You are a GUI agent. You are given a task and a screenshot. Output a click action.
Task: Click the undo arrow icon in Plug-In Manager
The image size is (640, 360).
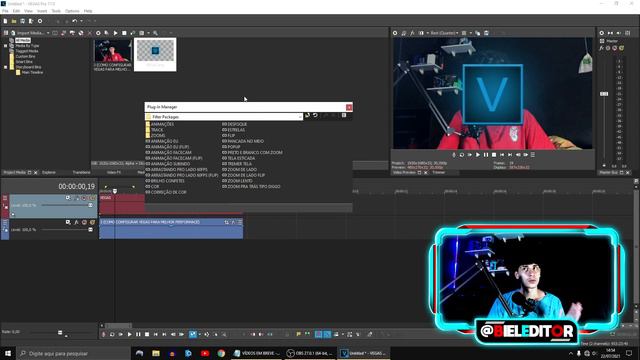pyautogui.click(x=316, y=116)
